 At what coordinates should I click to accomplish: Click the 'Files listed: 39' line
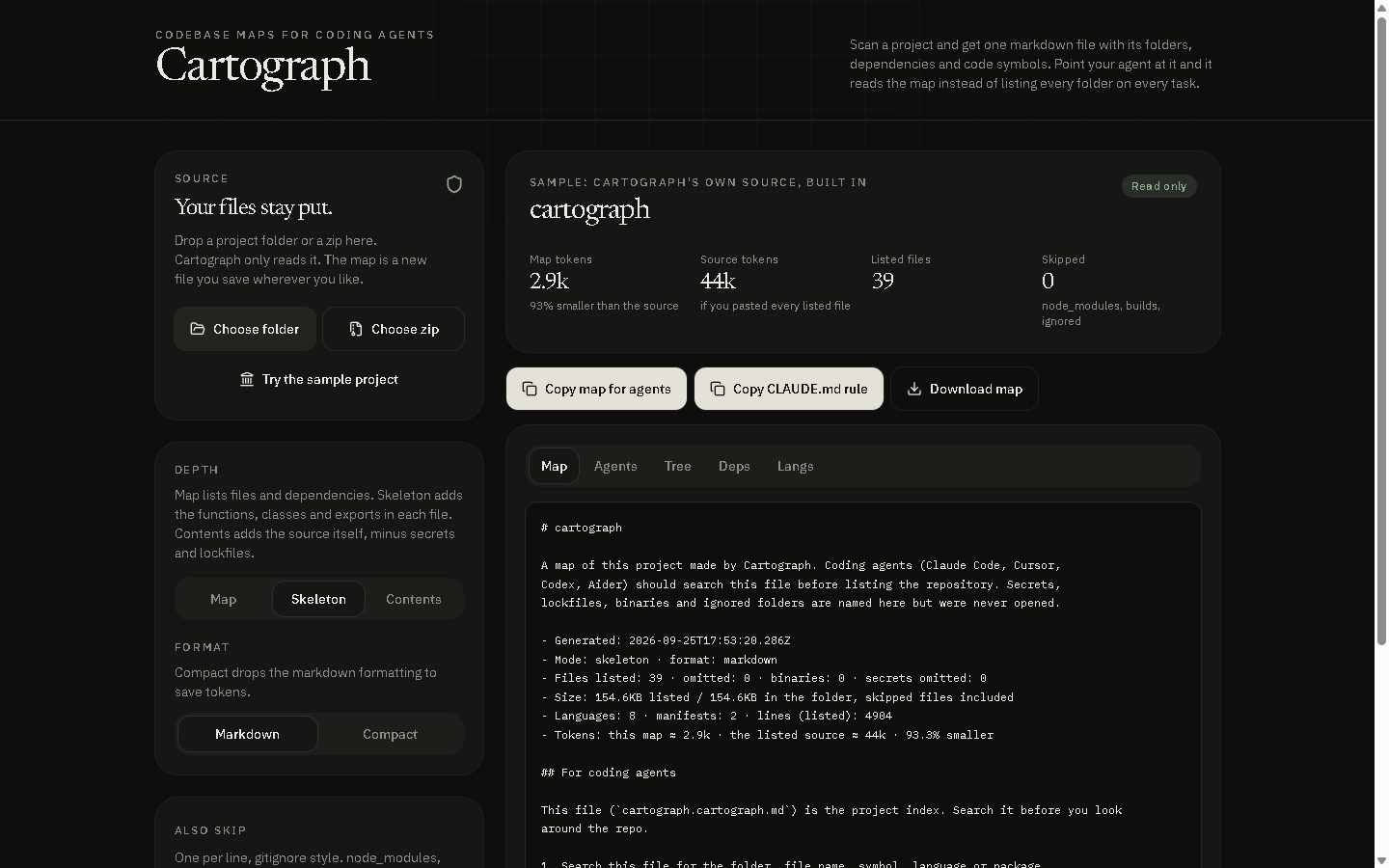coord(764,678)
